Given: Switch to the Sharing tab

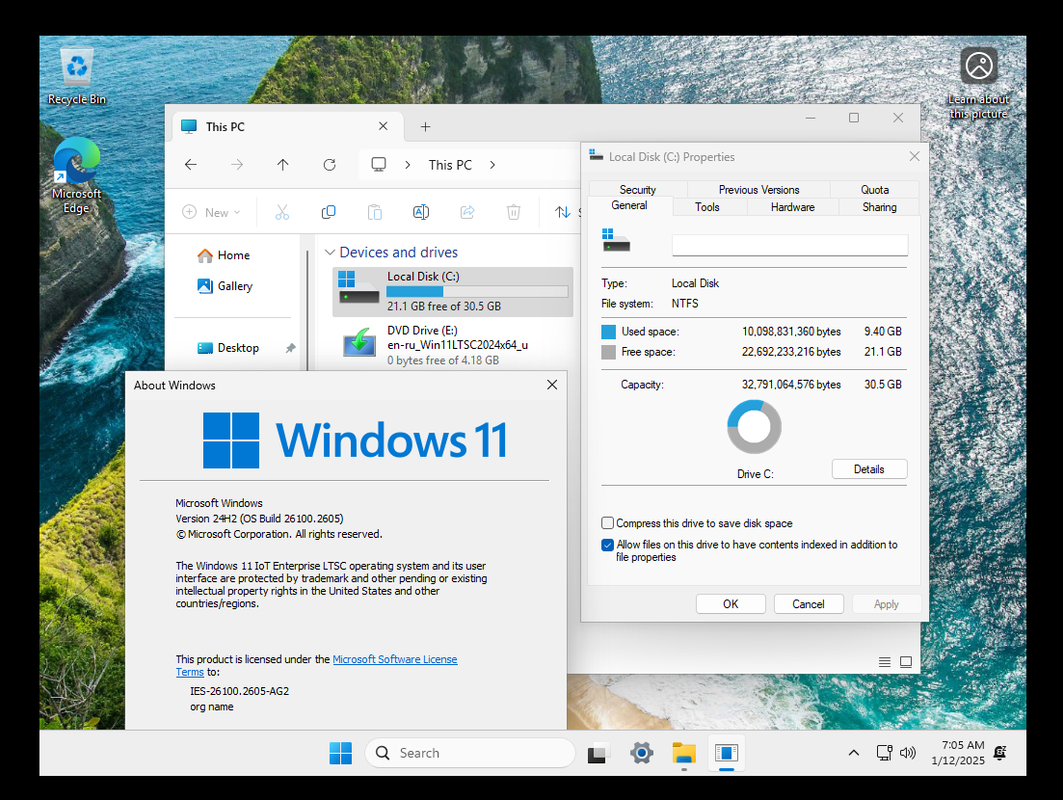Looking at the screenshot, I should point(879,207).
